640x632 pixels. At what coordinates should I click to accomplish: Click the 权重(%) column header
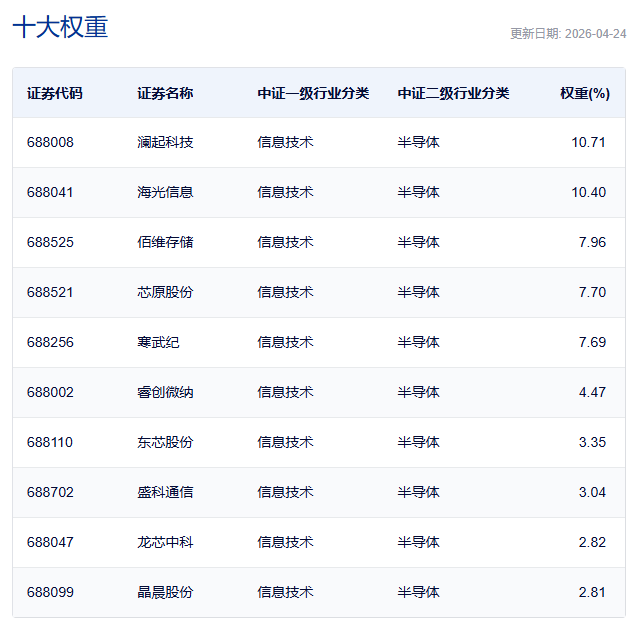584,93
